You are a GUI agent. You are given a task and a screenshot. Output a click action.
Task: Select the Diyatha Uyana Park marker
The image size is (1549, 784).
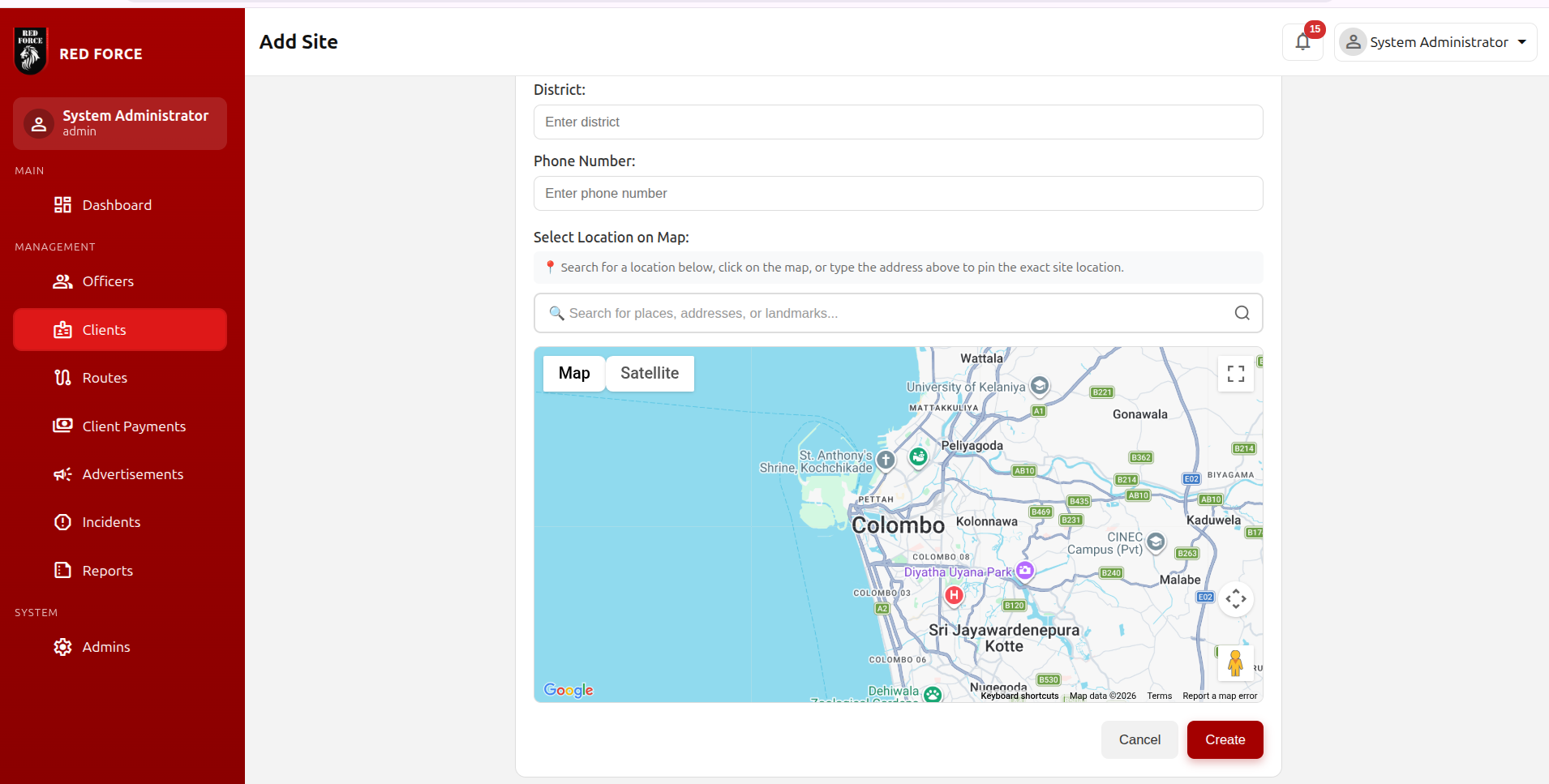pyautogui.click(x=1025, y=571)
